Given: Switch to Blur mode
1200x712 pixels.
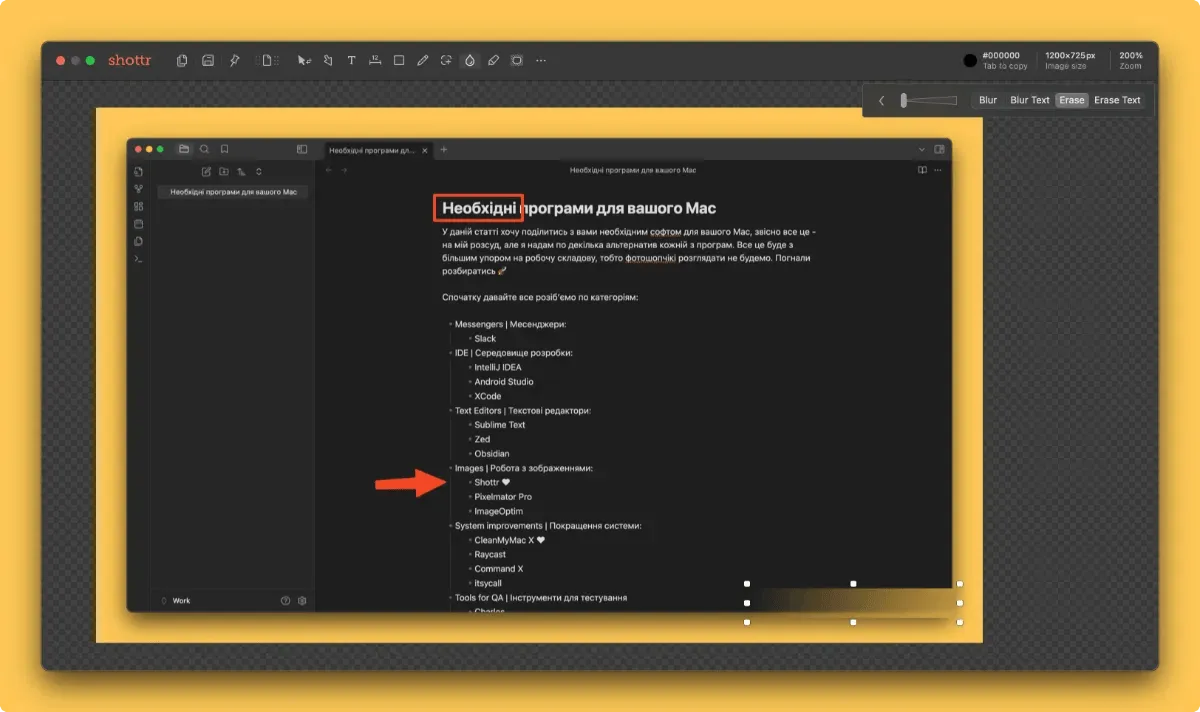Looking at the screenshot, I should (x=988, y=100).
